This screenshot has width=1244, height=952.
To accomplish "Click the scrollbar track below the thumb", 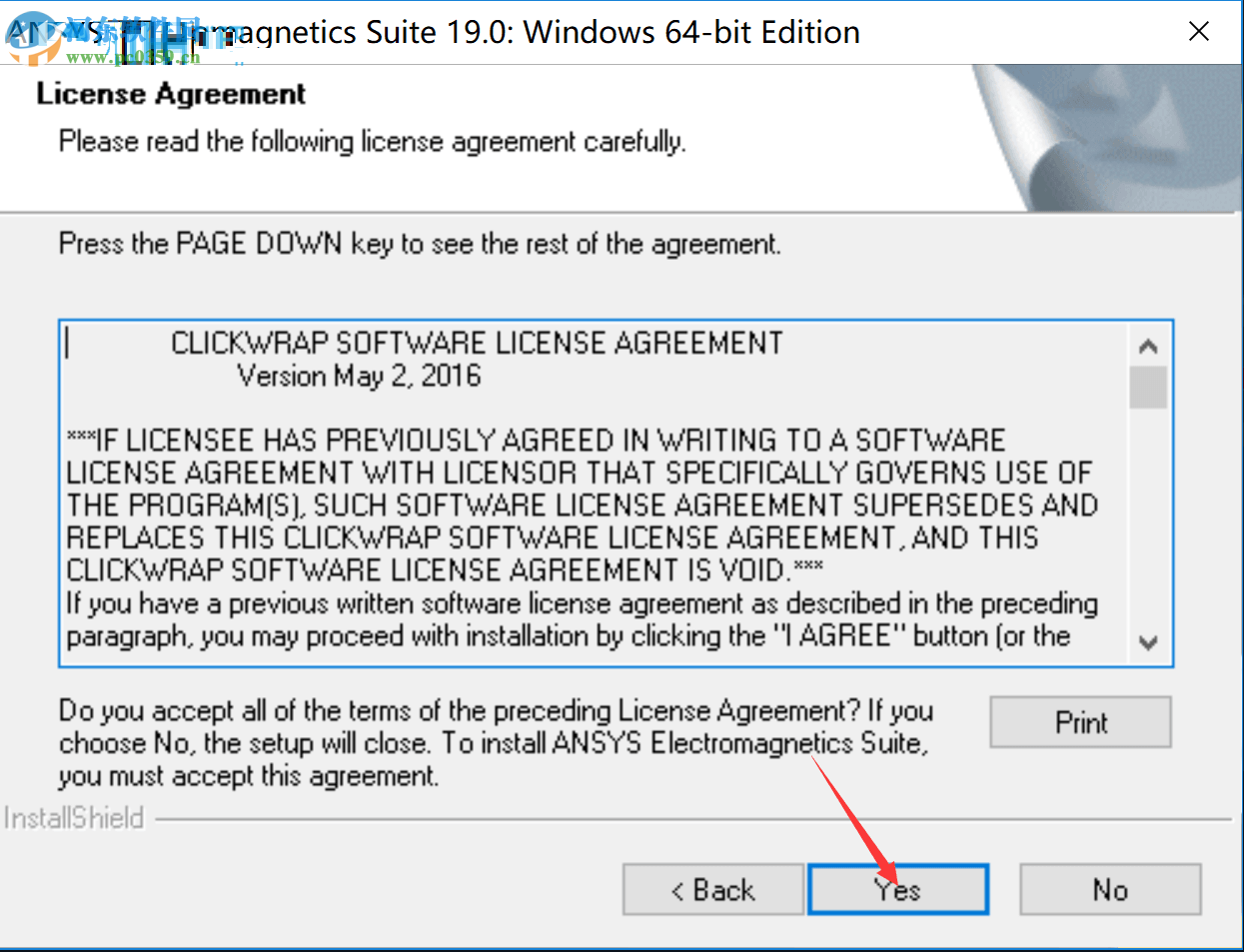I will [x=1148, y=519].
